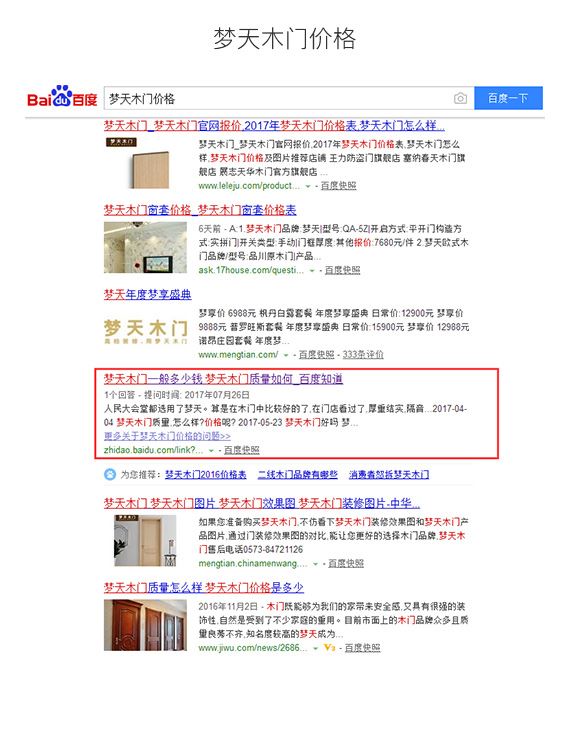Open the 梦天木门 gold logo thumbnail
Viewport: 570px width, 740px height.
tap(145, 330)
